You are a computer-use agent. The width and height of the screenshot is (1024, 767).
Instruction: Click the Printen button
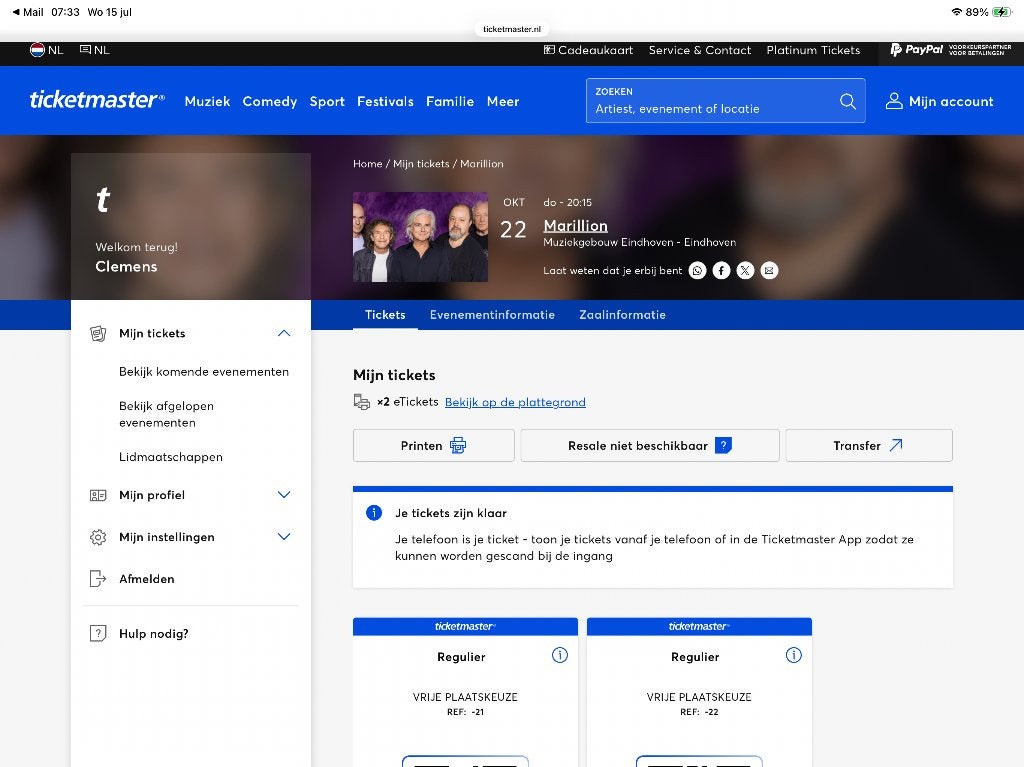coord(434,446)
